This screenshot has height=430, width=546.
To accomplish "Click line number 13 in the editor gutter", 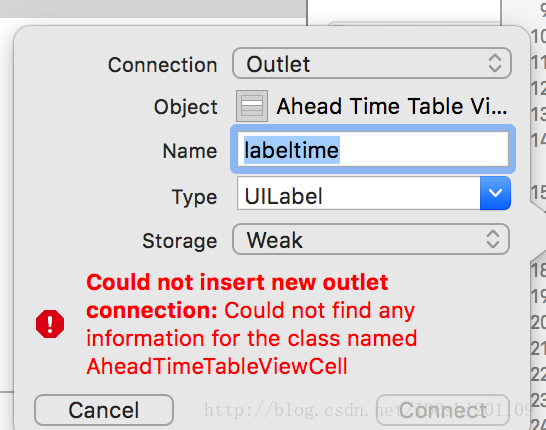I will point(538,114).
